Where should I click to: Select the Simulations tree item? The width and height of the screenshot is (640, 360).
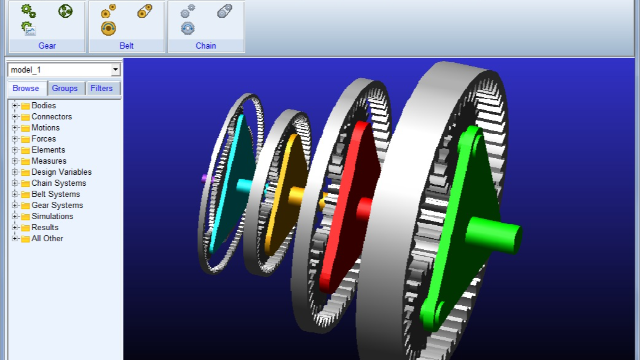pos(52,216)
